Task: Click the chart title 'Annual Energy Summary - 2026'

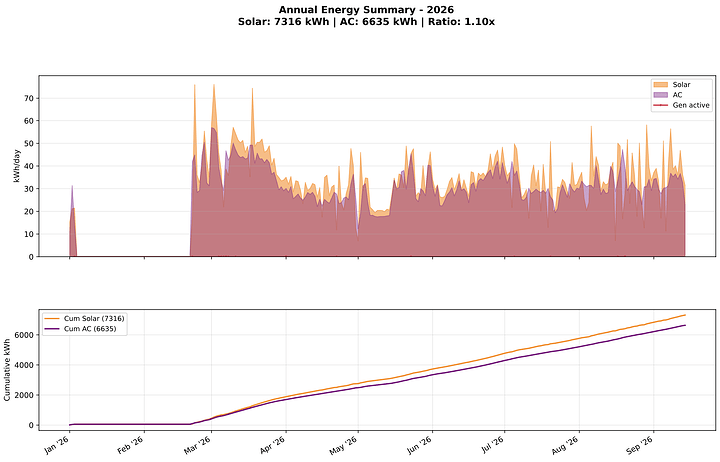Action: (366, 10)
